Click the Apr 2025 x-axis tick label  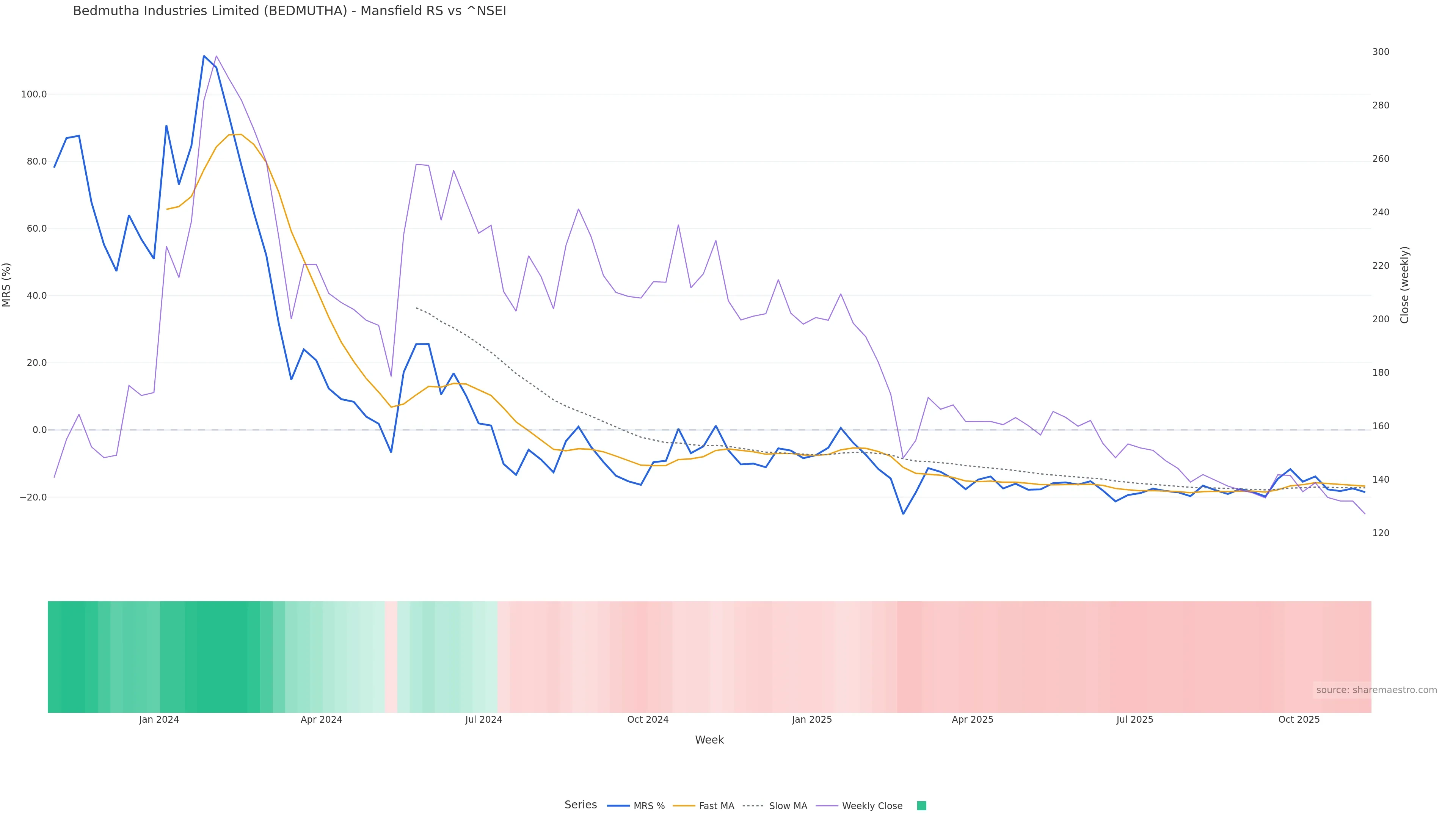972,720
